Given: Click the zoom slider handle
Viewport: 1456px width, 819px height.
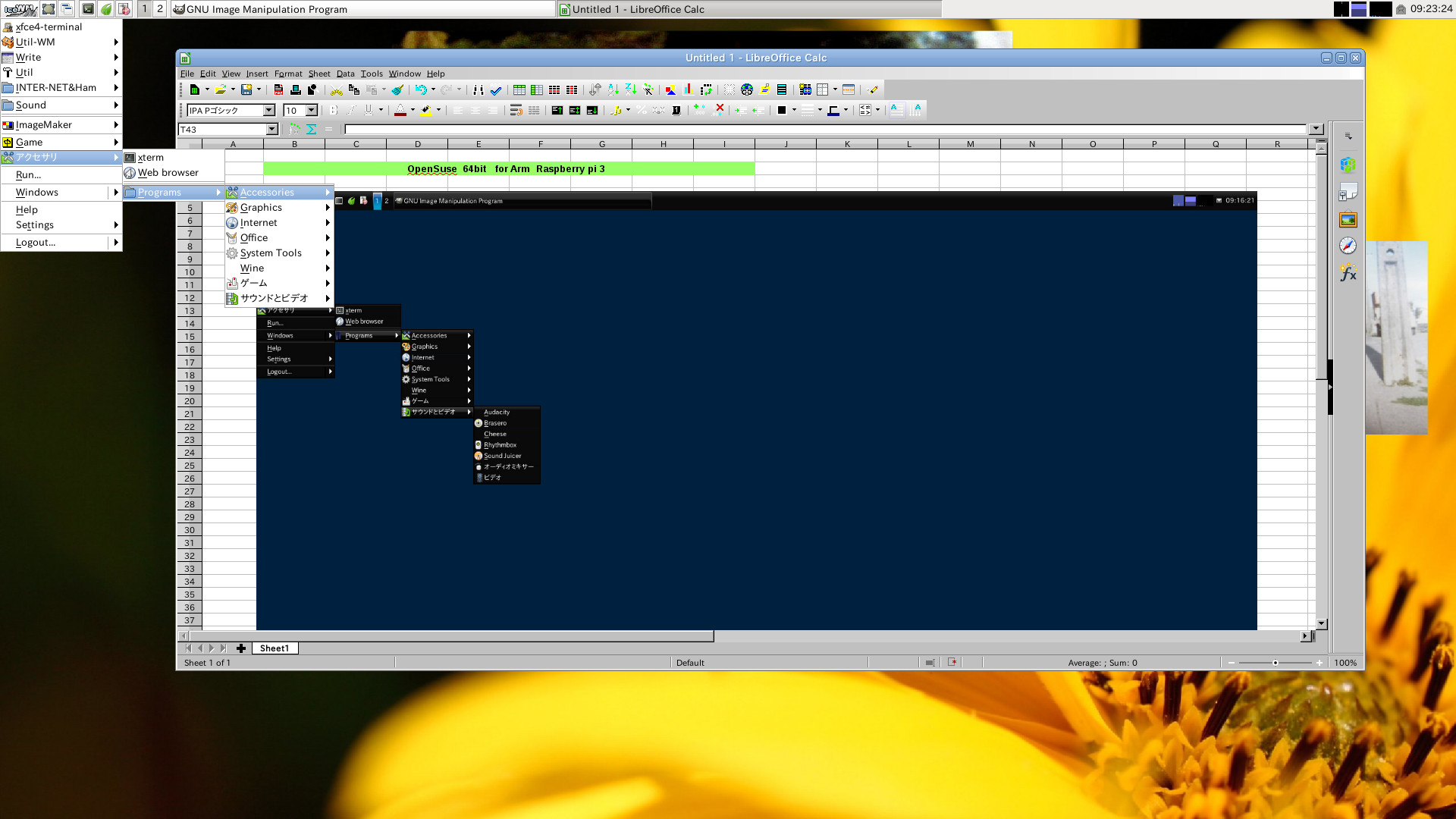Looking at the screenshot, I should click(1276, 663).
